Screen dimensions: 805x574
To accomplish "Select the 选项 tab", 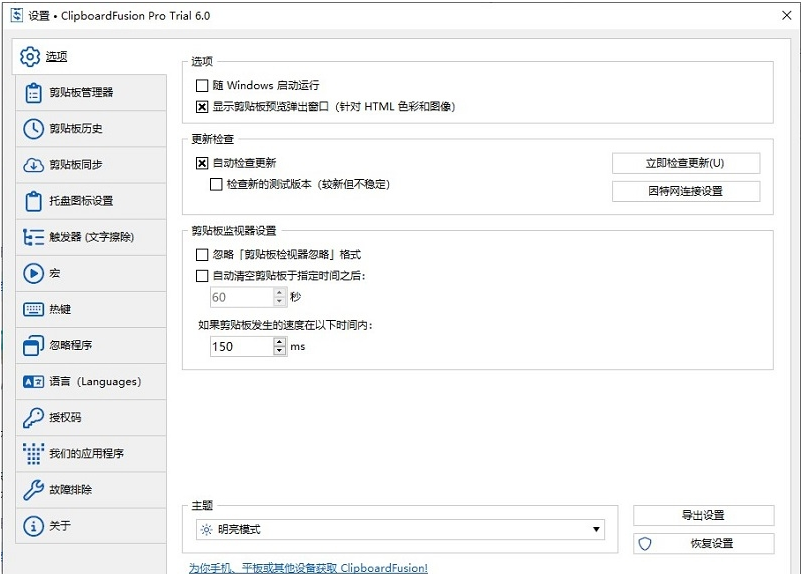I will tap(91, 56).
